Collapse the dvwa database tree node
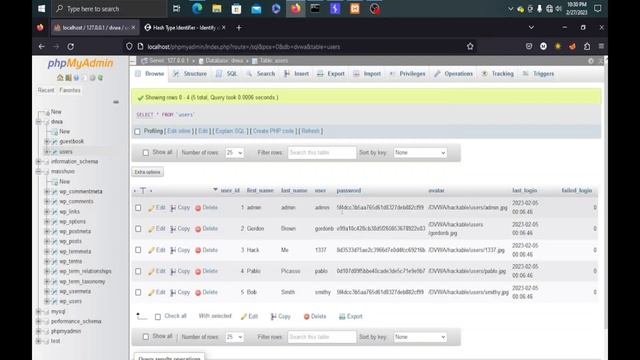The height and width of the screenshot is (360, 640). coord(38,122)
